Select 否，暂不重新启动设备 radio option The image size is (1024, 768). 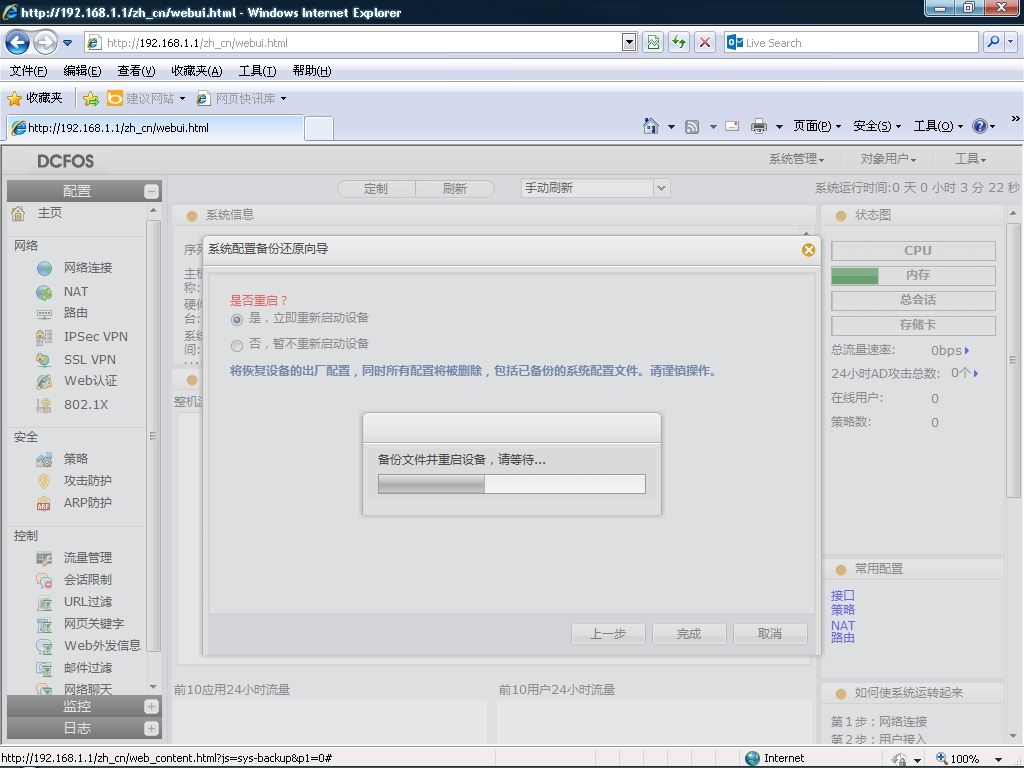pyautogui.click(x=237, y=345)
